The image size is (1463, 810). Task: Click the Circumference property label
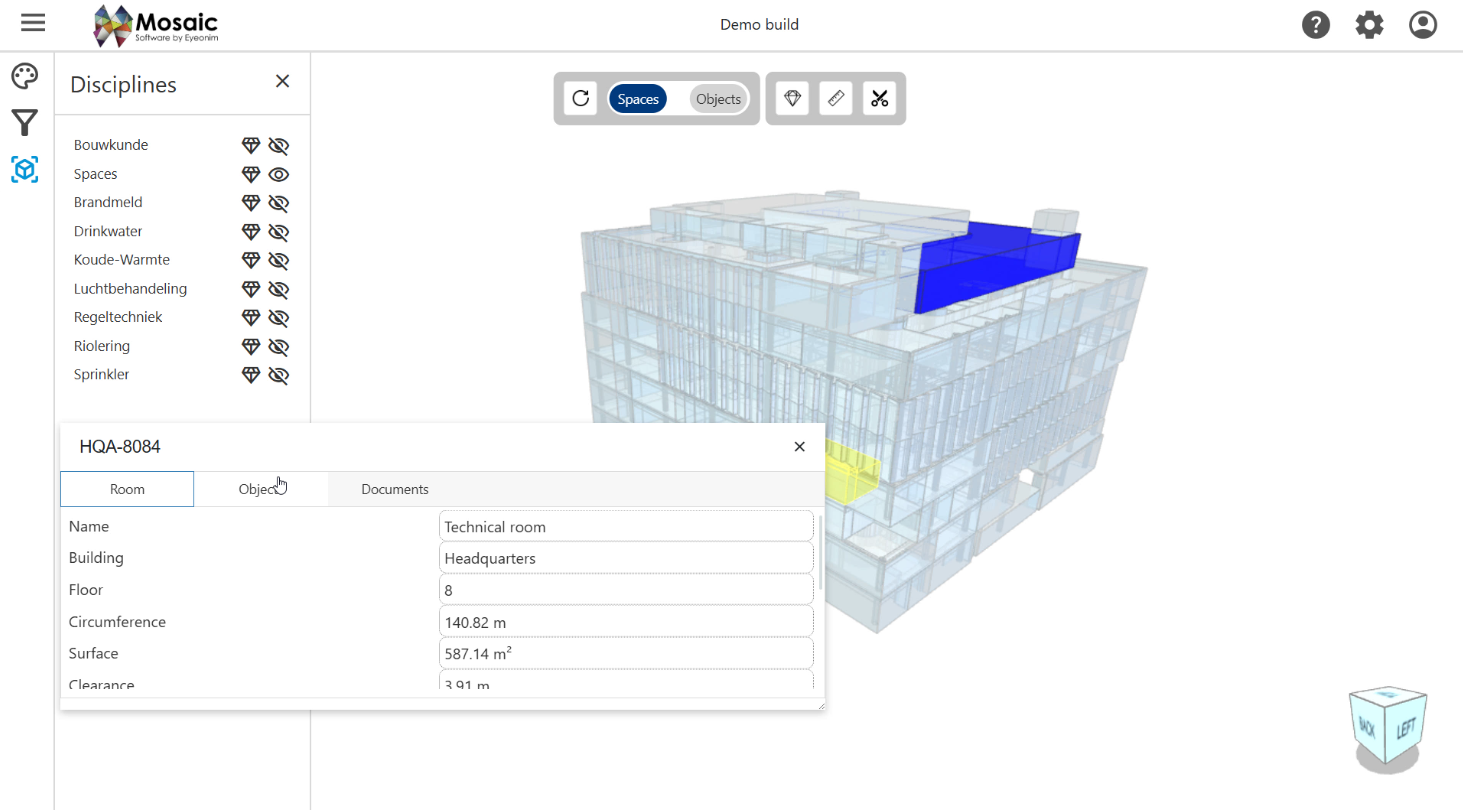pyautogui.click(x=117, y=622)
